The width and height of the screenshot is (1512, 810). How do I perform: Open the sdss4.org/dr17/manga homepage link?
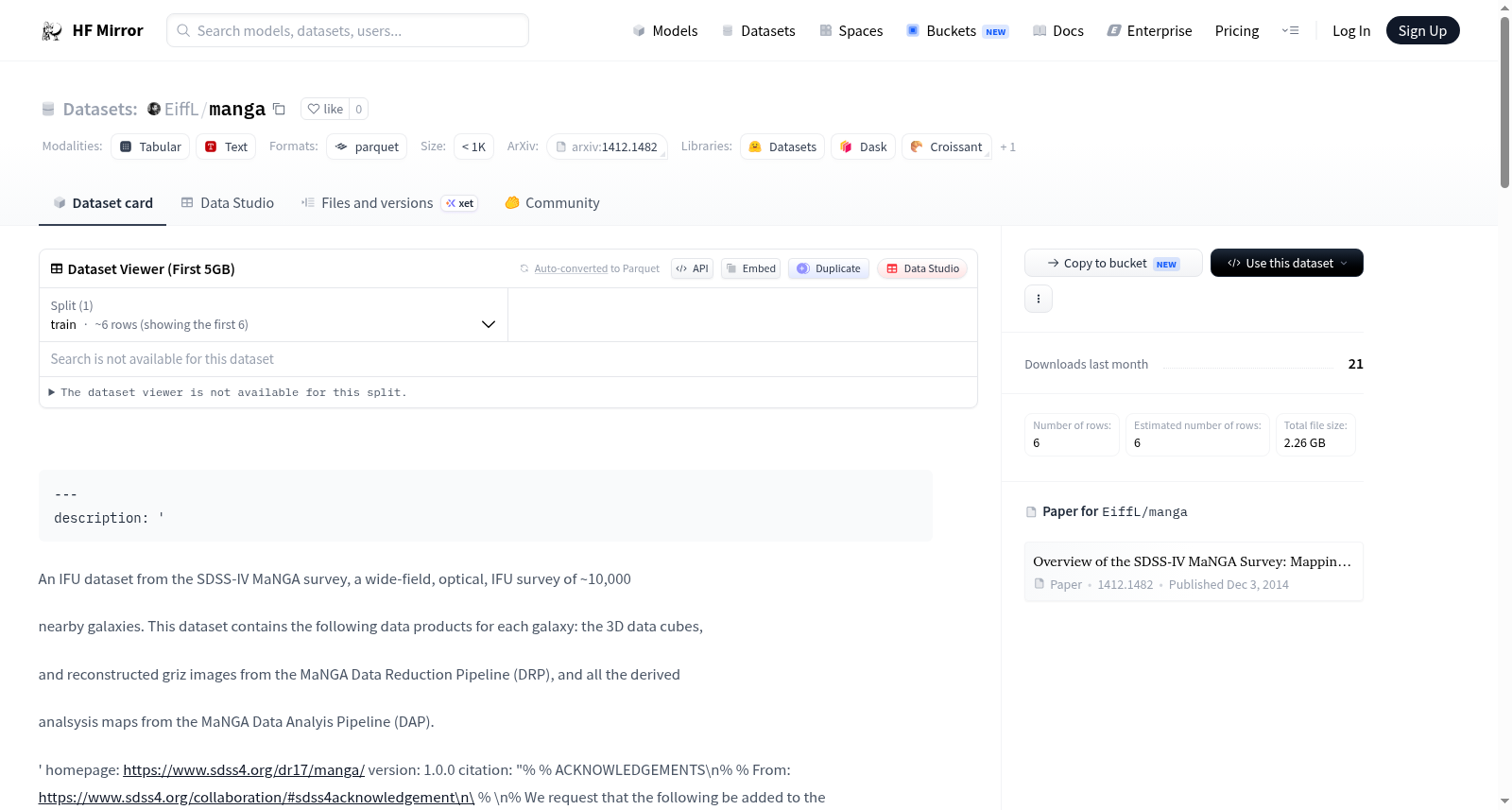(244, 769)
